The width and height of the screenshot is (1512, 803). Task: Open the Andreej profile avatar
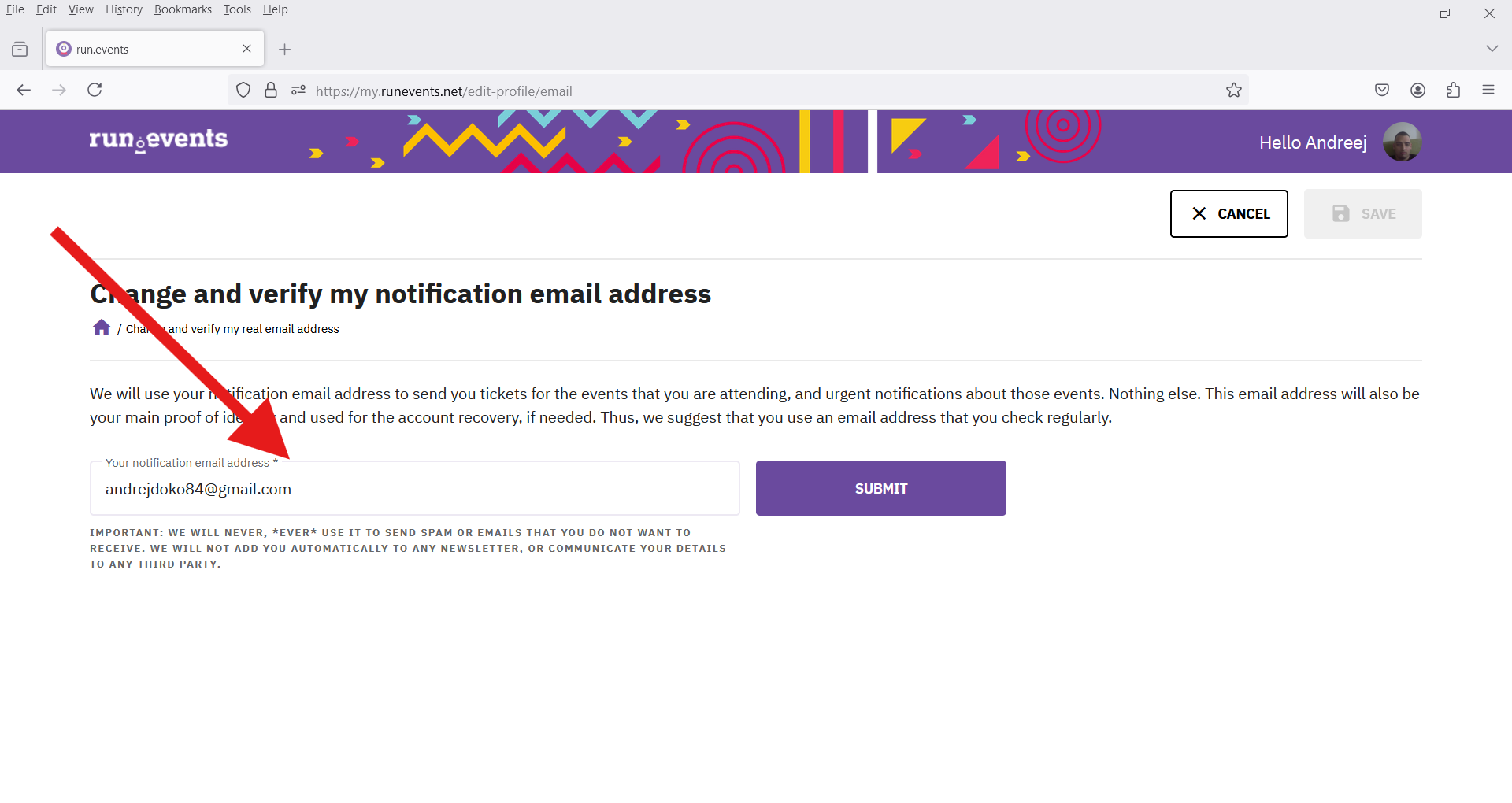1402,142
